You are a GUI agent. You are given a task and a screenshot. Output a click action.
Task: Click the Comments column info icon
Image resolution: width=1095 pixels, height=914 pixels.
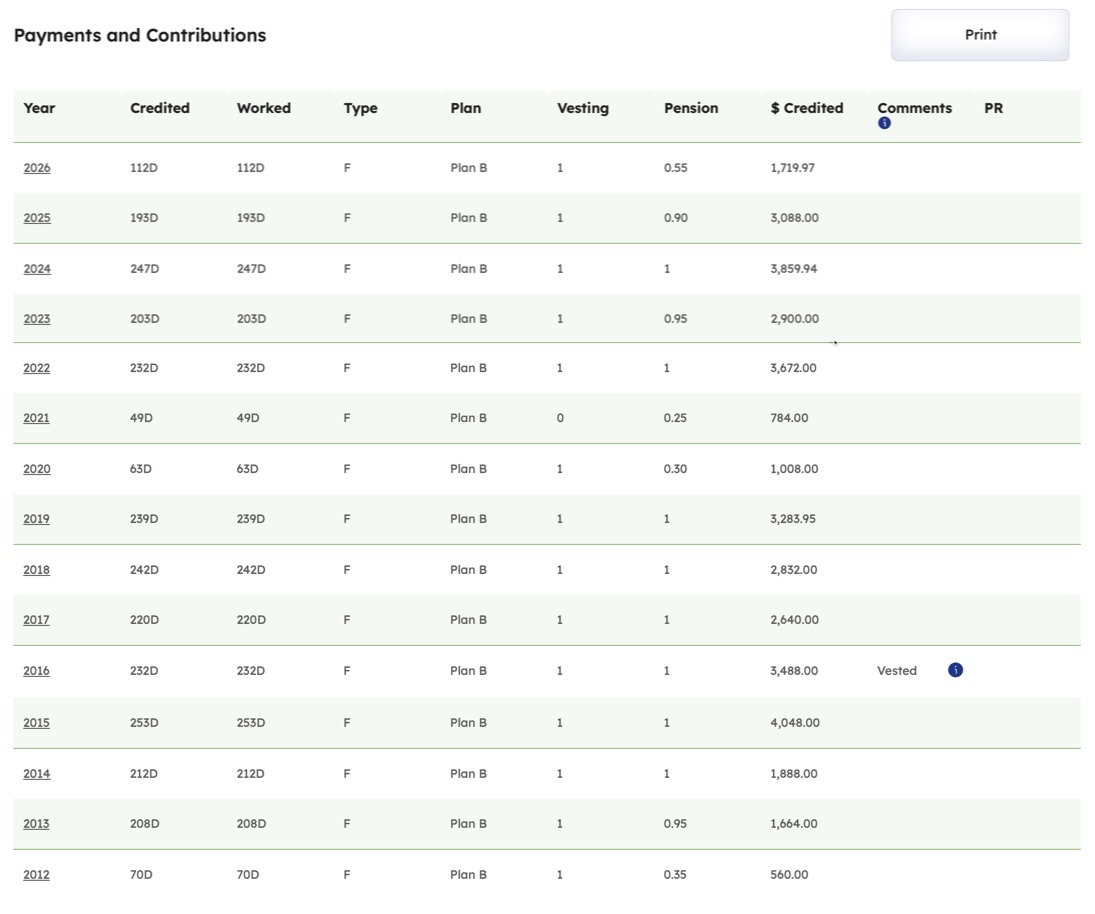pos(884,123)
